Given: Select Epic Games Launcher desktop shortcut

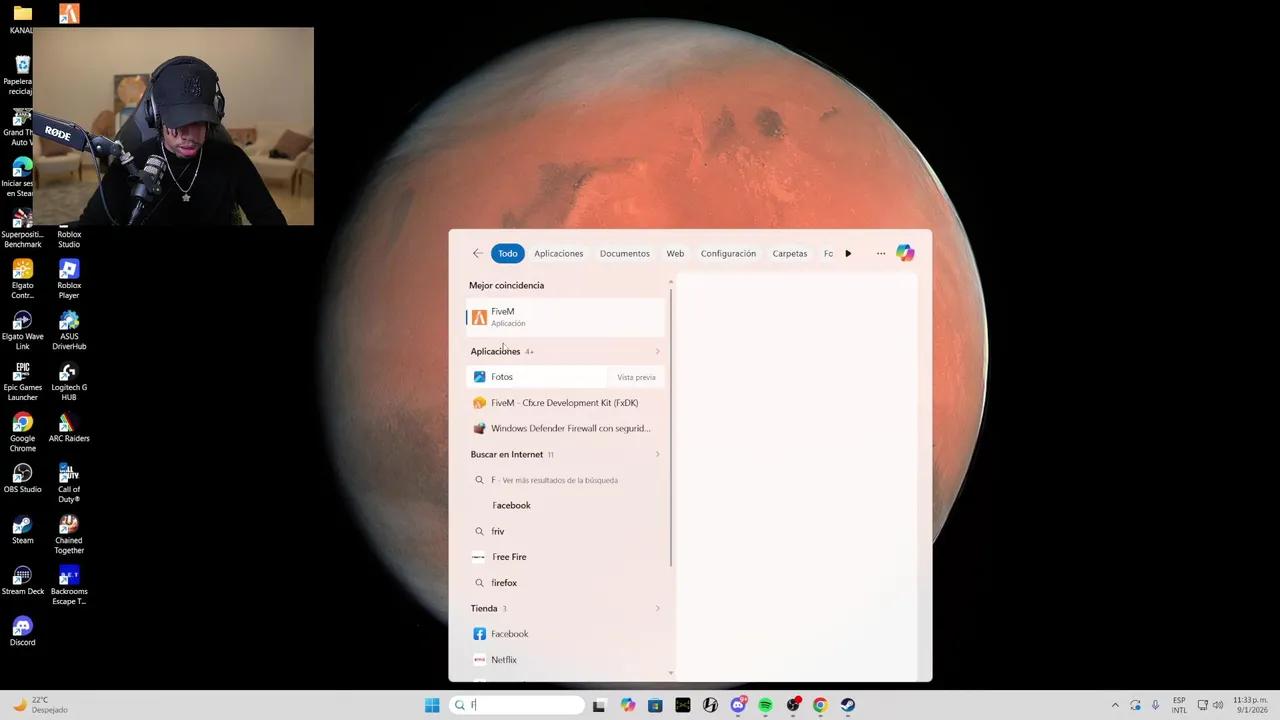Looking at the screenshot, I should point(22,381).
